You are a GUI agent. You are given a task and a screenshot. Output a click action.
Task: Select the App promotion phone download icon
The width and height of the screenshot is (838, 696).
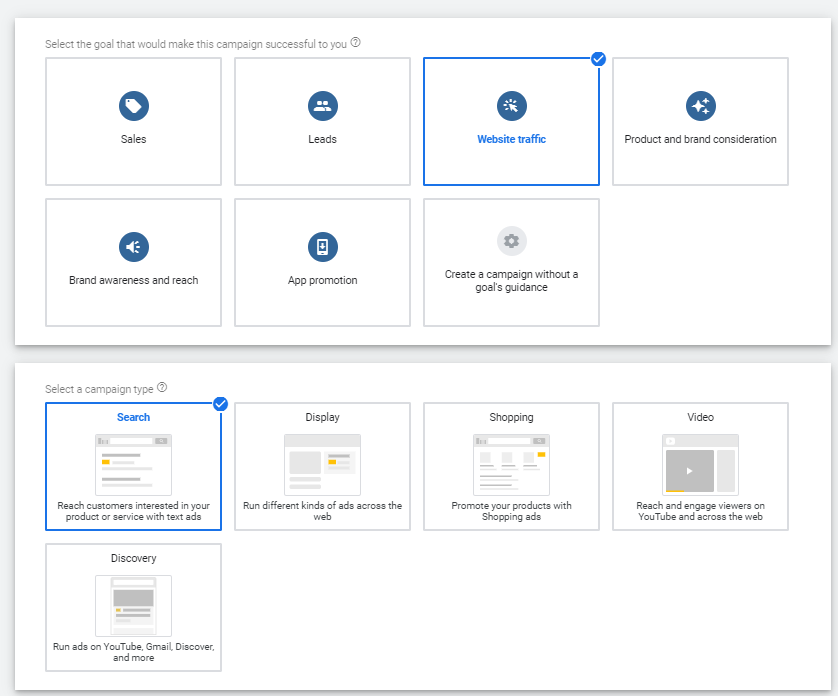[x=322, y=247]
